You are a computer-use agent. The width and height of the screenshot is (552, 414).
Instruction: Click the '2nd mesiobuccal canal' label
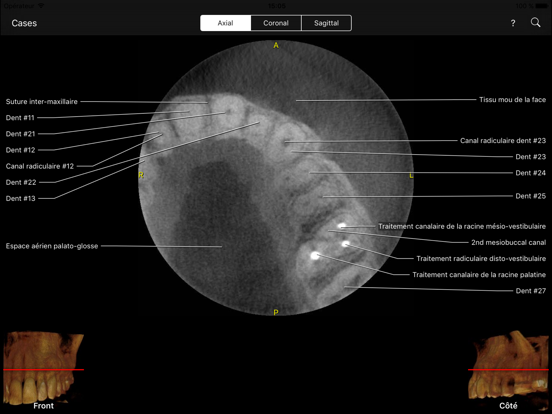(509, 243)
